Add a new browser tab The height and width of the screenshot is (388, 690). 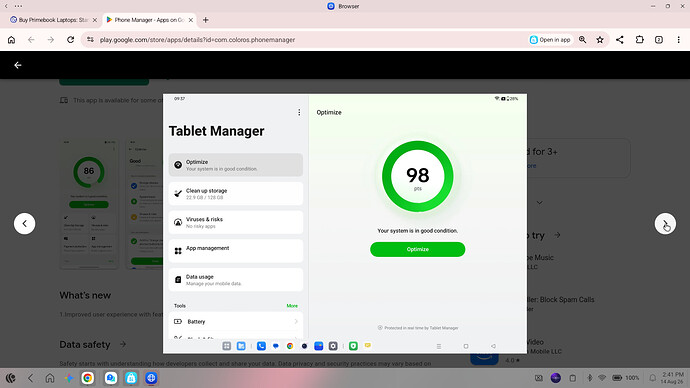coord(206,20)
